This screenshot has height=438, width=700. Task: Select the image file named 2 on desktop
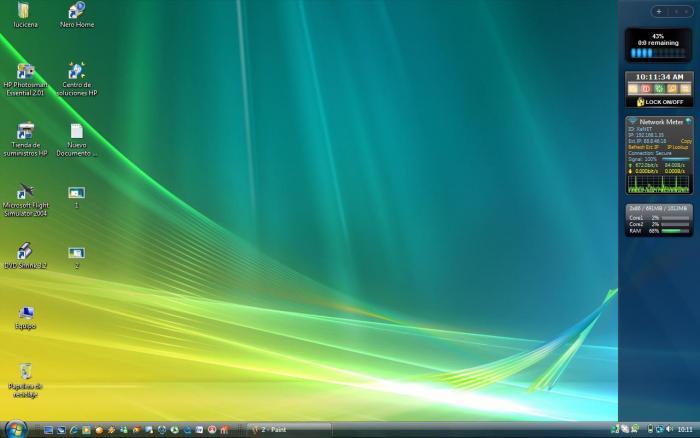click(77, 258)
